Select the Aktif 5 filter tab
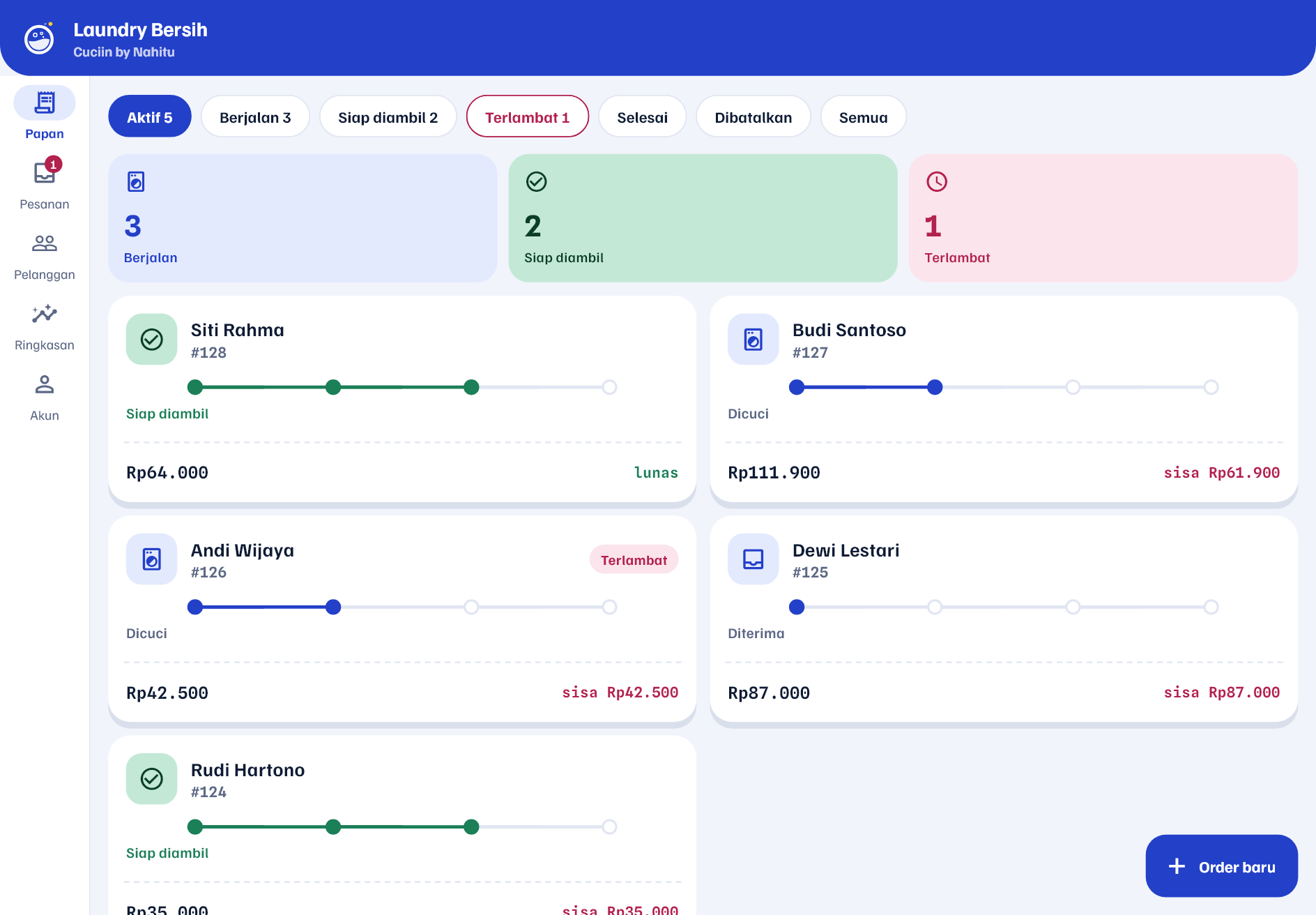This screenshot has width=1316, height=915. click(x=150, y=116)
